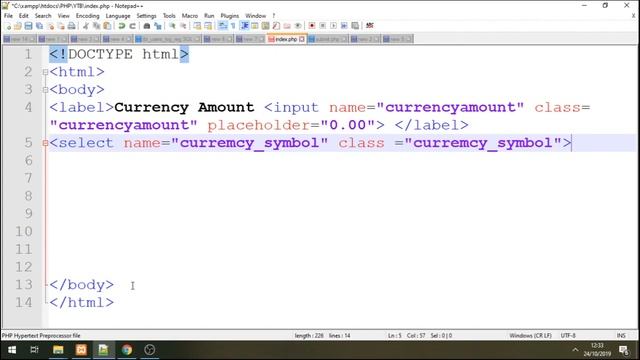Close the index.php tab with its red X
This screenshot has height=360, width=640.
pos(302,39)
